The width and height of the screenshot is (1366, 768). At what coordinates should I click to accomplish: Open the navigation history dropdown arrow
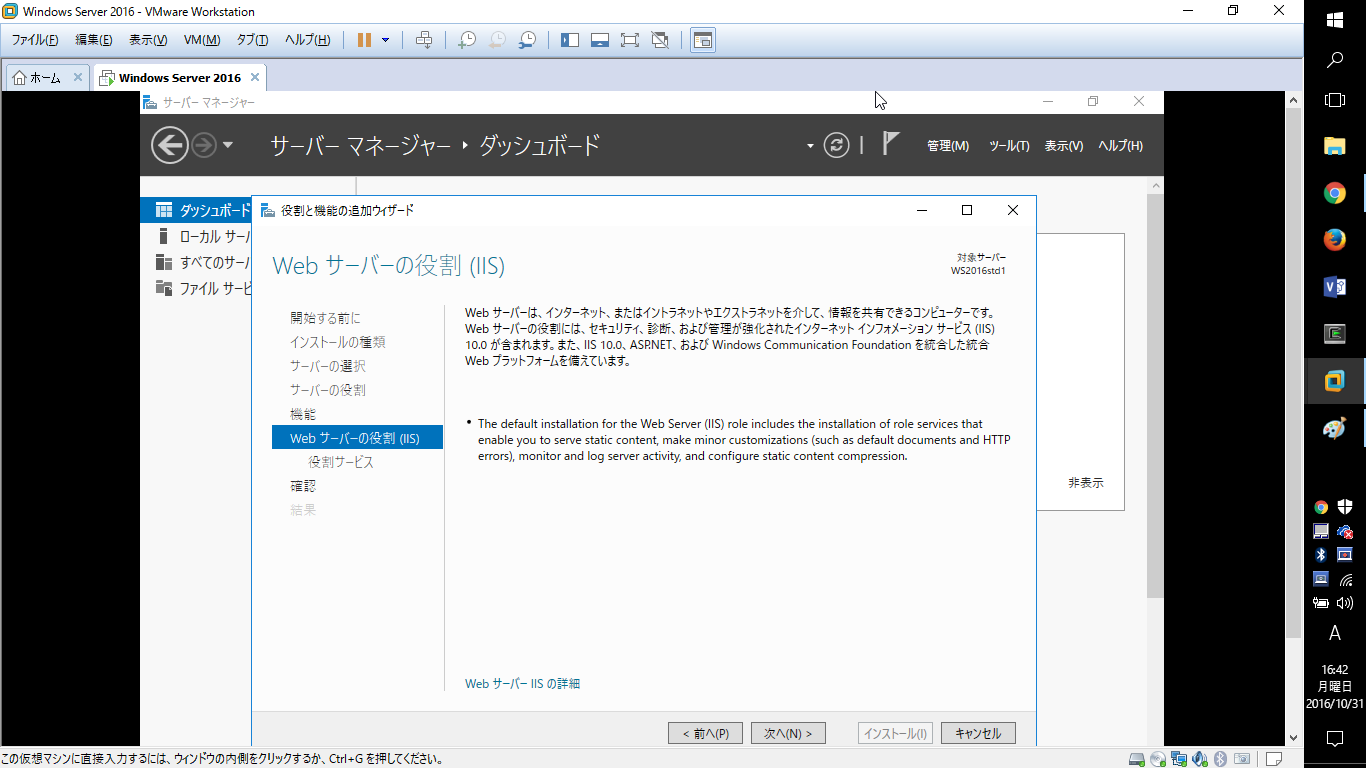tap(228, 146)
